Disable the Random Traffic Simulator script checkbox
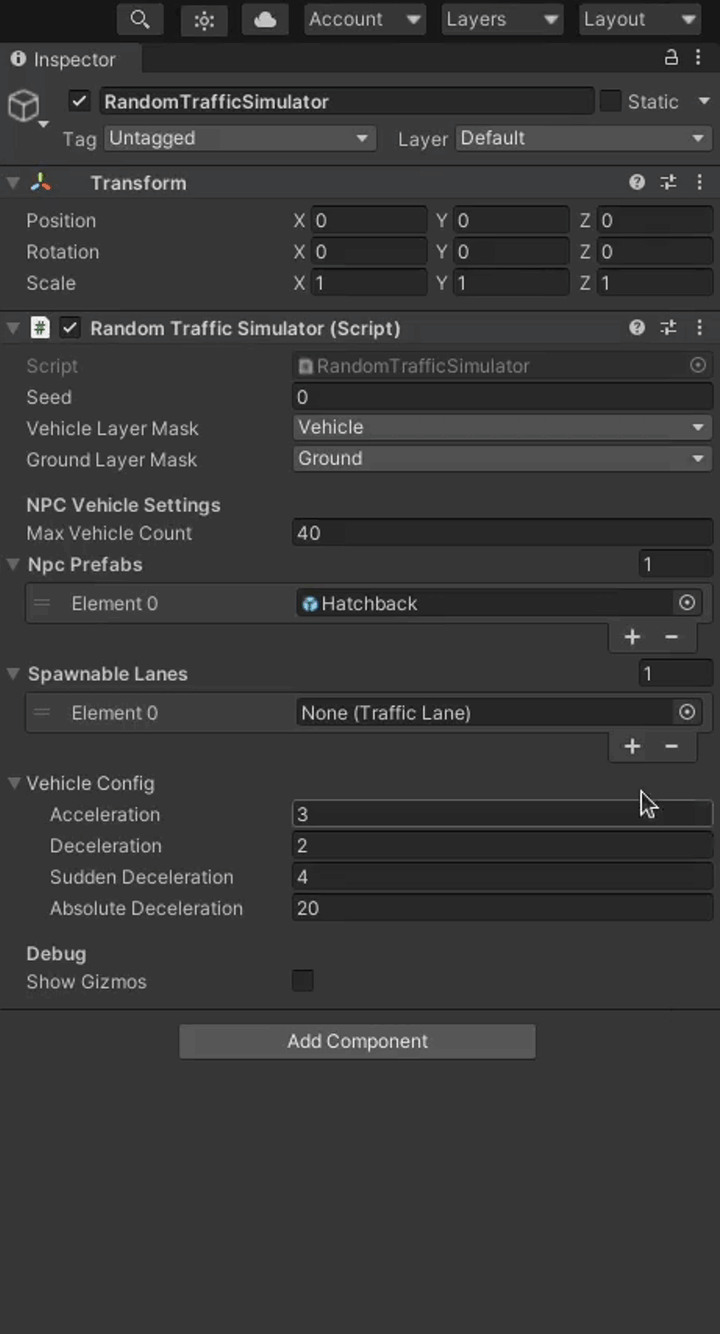This screenshot has height=1334, width=720. (70, 328)
